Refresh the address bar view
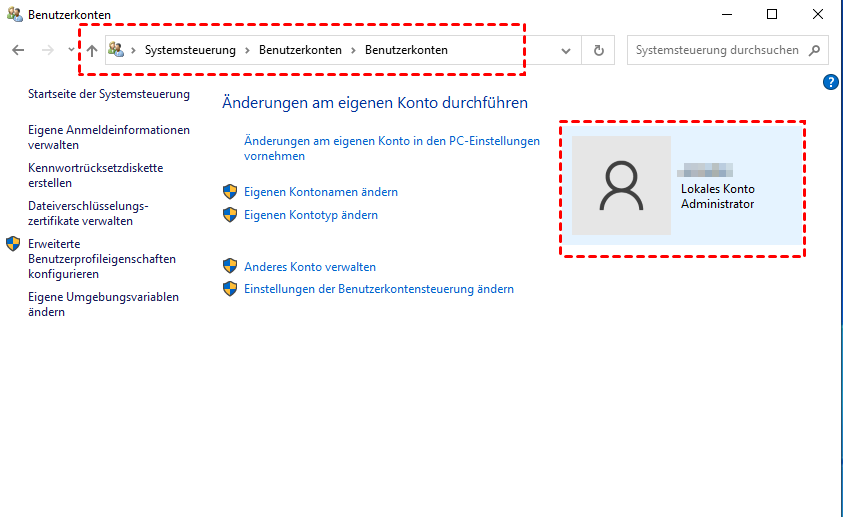This screenshot has height=517, width=843. tap(599, 50)
